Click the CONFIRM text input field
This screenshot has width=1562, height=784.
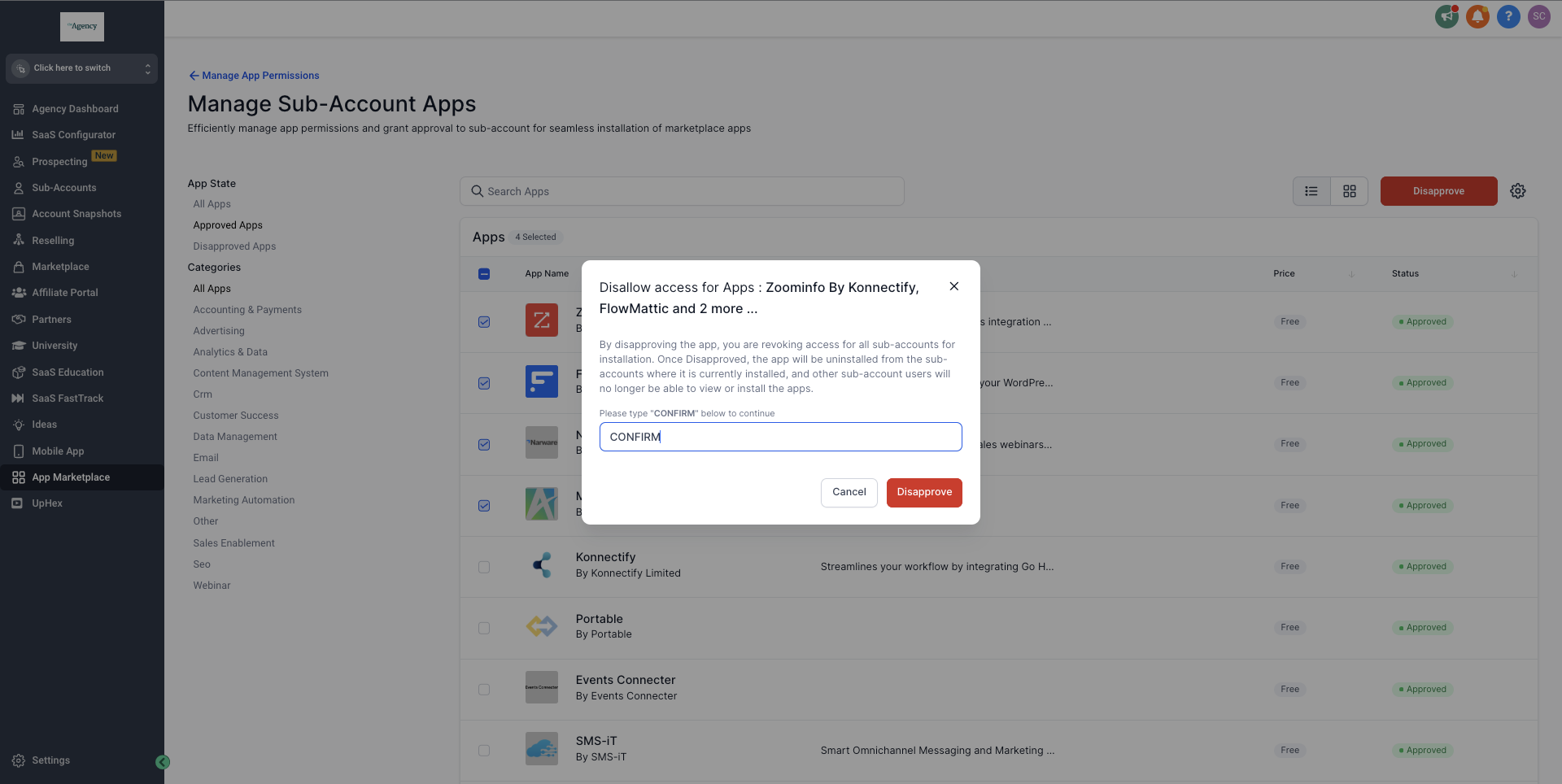(781, 437)
